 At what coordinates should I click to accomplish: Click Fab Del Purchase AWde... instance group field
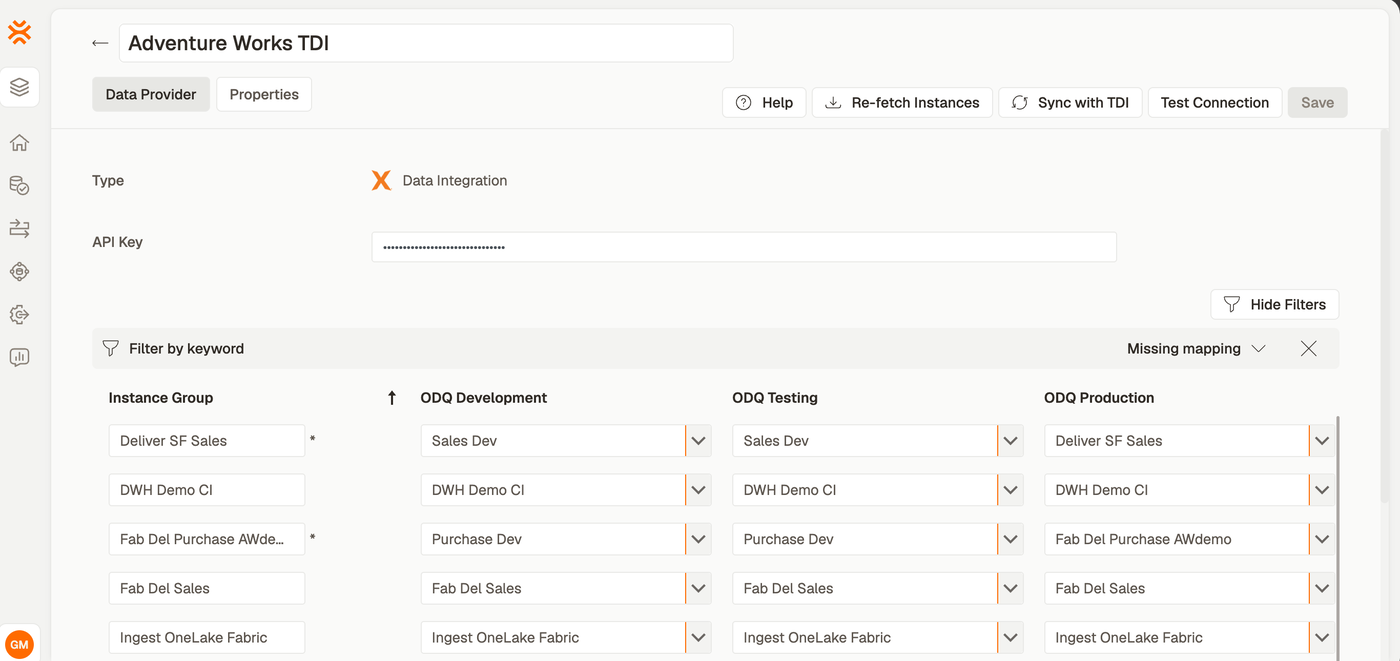point(207,539)
